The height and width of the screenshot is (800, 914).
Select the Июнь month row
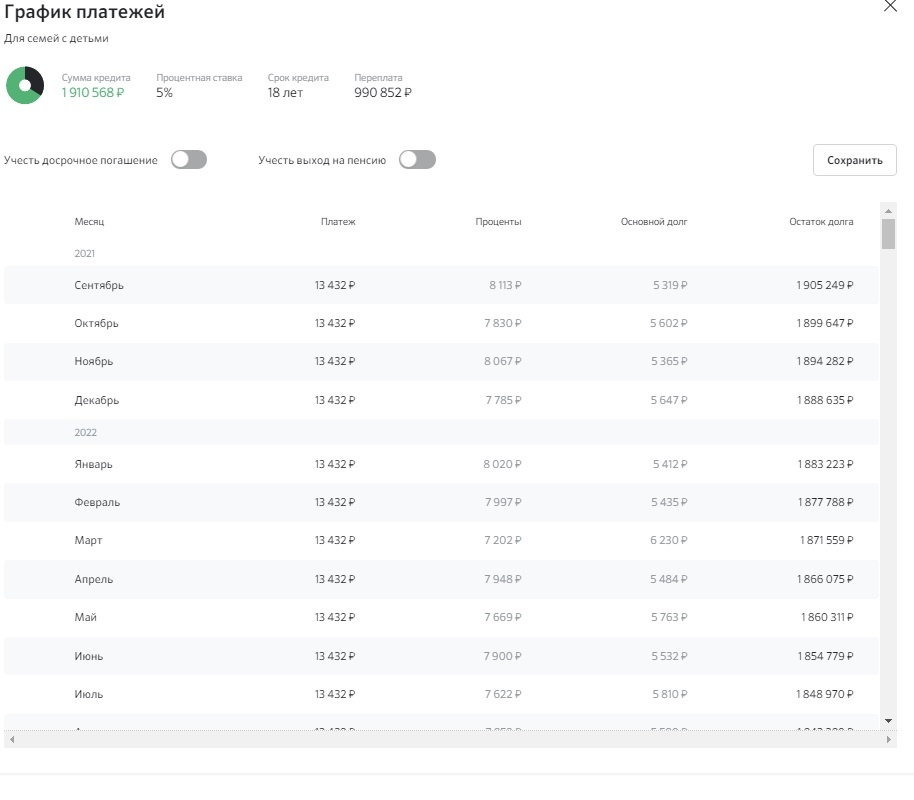(x=441, y=656)
